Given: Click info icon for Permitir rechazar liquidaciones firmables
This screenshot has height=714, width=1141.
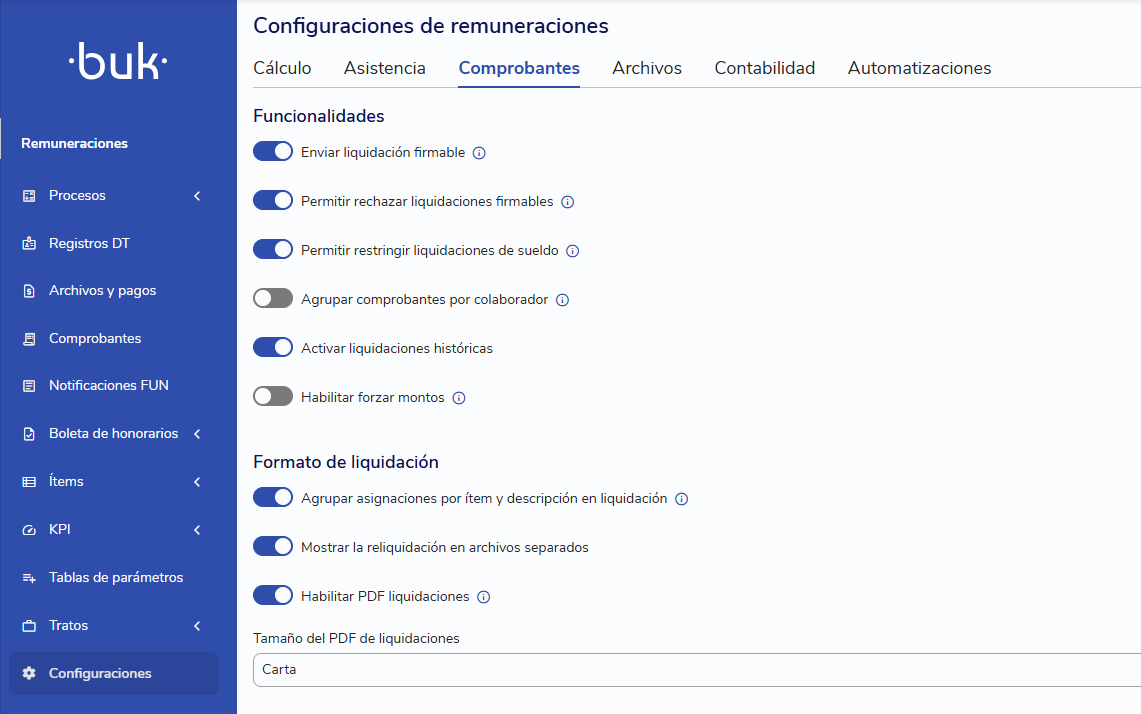Looking at the screenshot, I should tap(568, 202).
